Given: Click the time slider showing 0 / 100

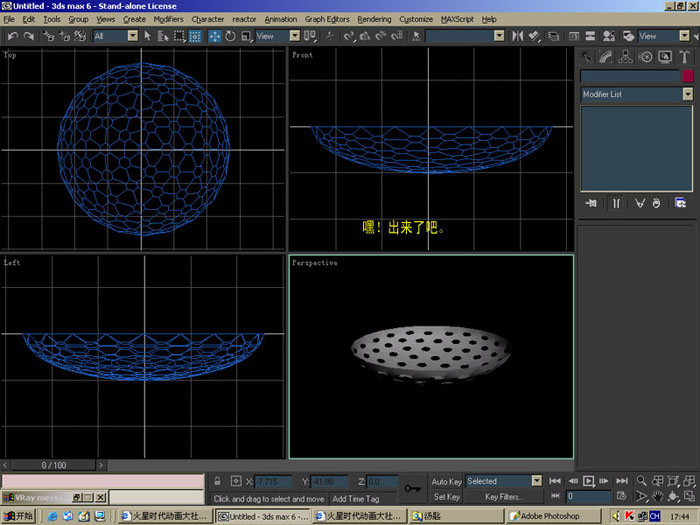Looking at the screenshot, I should pos(54,465).
